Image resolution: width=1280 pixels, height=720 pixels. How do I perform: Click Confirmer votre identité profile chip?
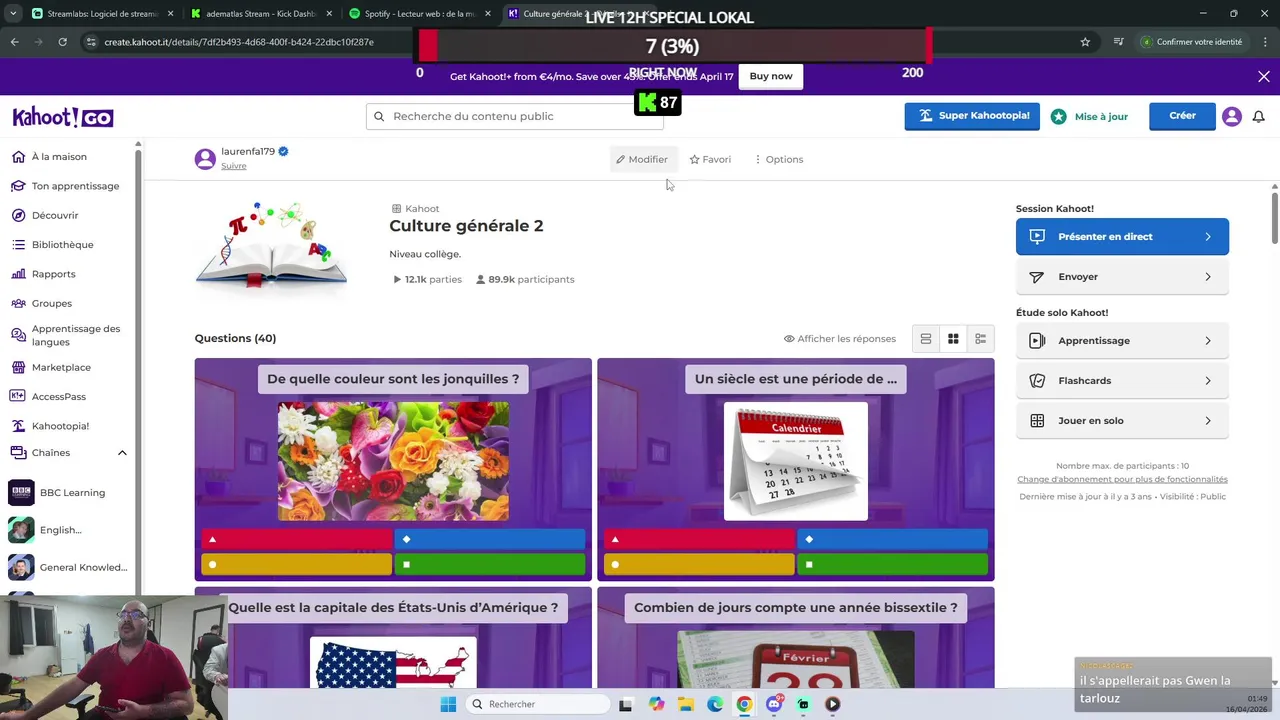click(1192, 42)
